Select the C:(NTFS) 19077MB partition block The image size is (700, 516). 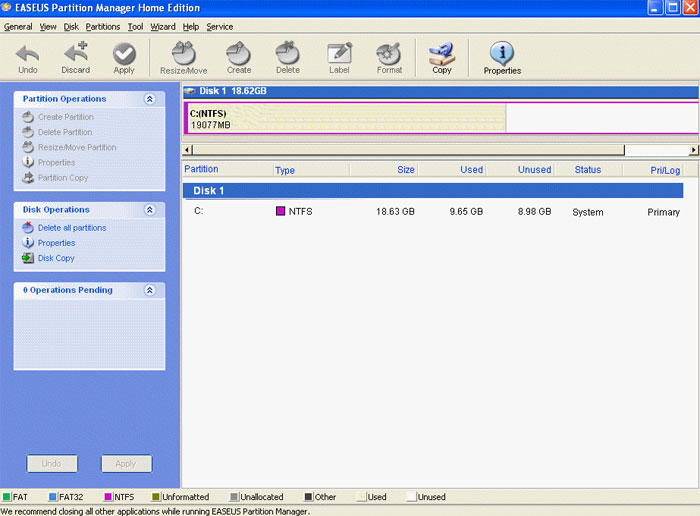pyautogui.click(x=442, y=118)
